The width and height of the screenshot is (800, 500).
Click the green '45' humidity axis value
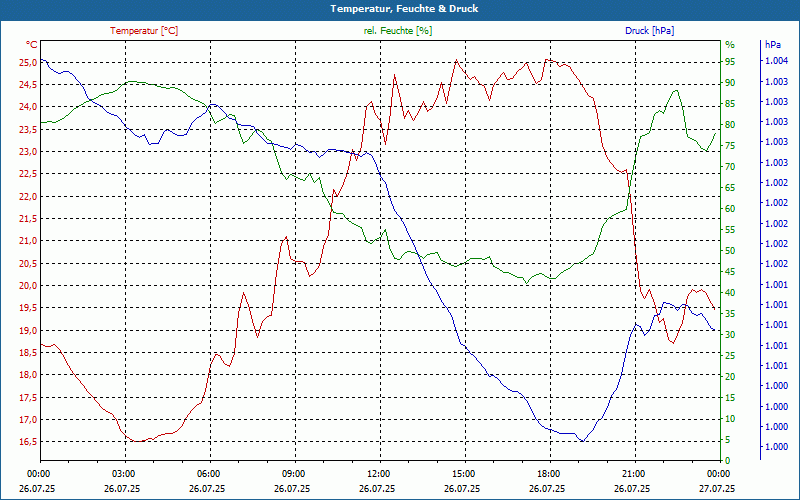[x=730, y=271]
